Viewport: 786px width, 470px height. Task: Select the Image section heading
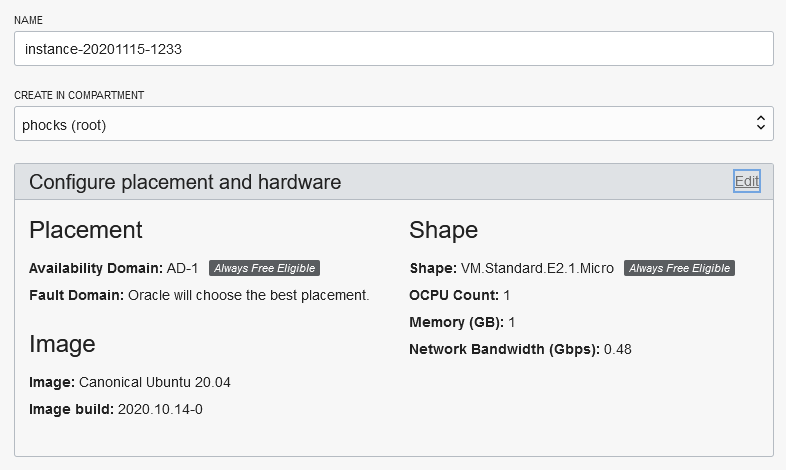(62, 344)
